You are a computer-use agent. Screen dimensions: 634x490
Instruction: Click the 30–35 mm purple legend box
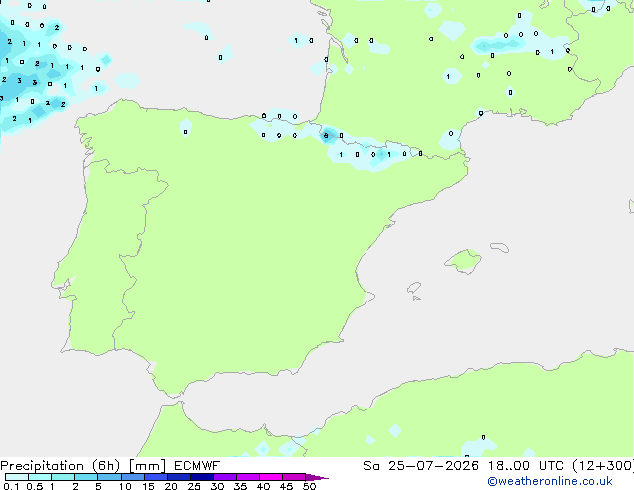224,477
